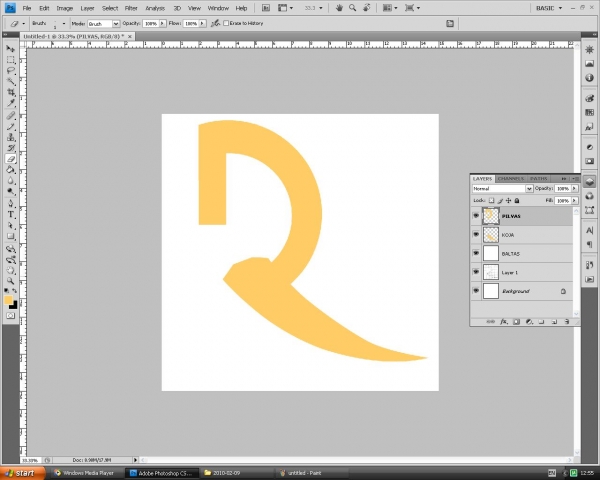
Task: Open untitled - Paint from taskbar
Action: 311,473
